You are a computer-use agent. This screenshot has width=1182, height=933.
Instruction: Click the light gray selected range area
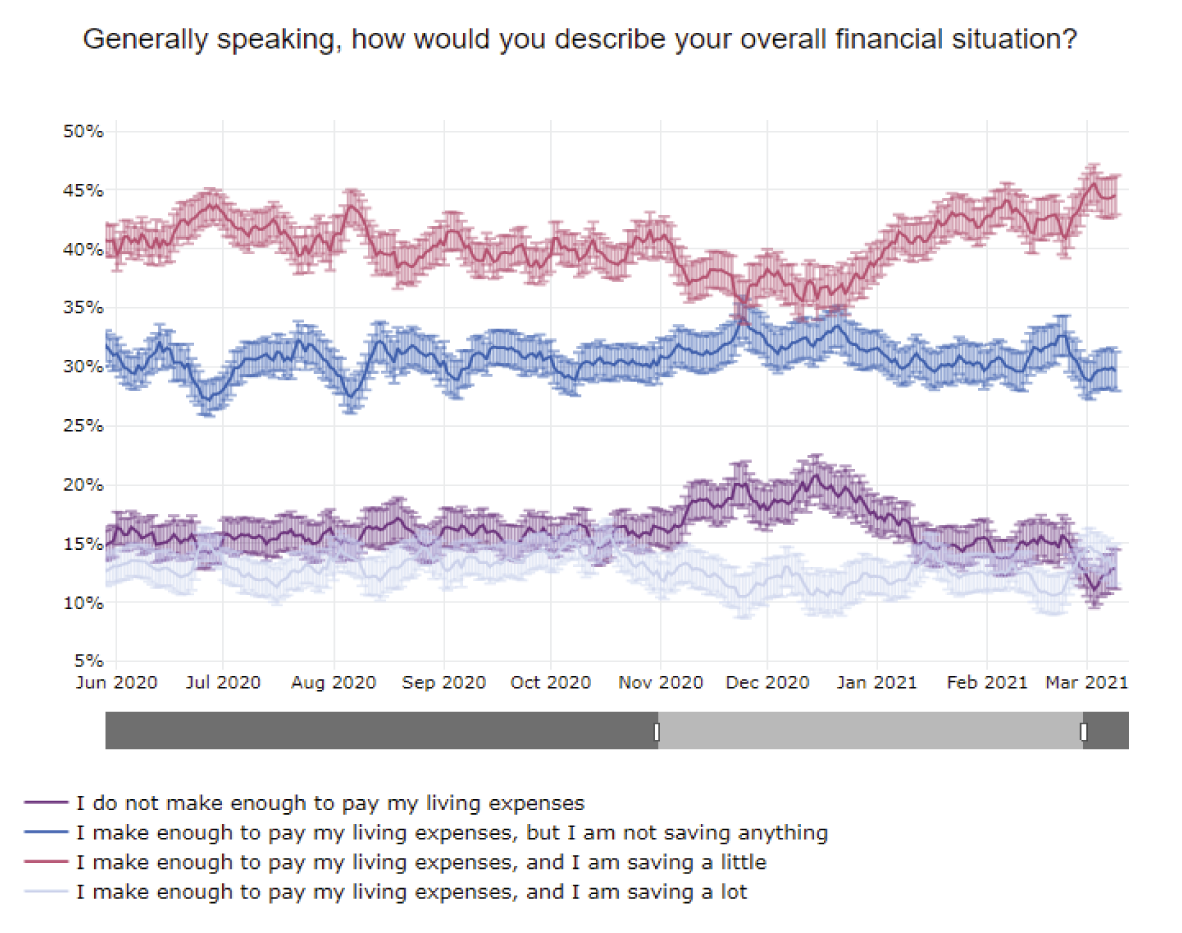tap(870, 731)
